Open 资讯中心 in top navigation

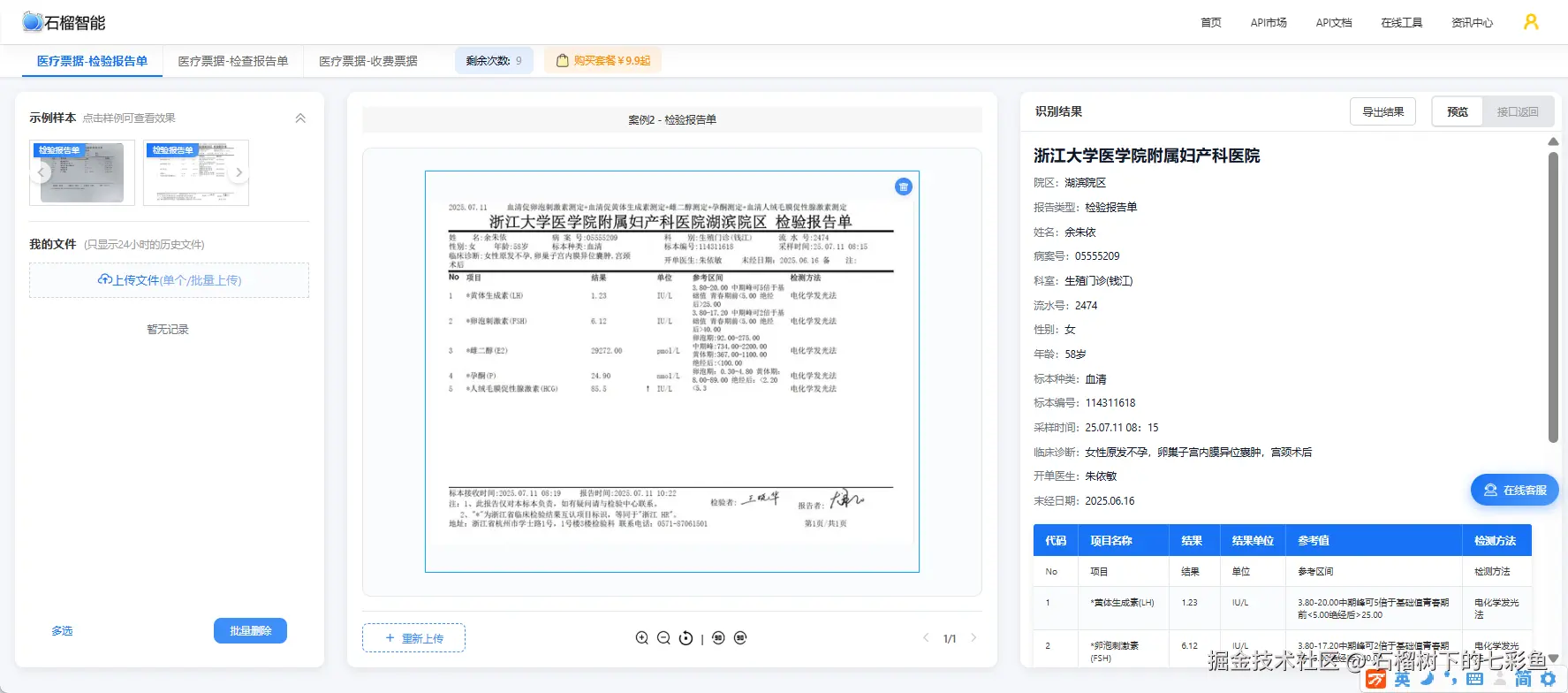coord(1473,23)
